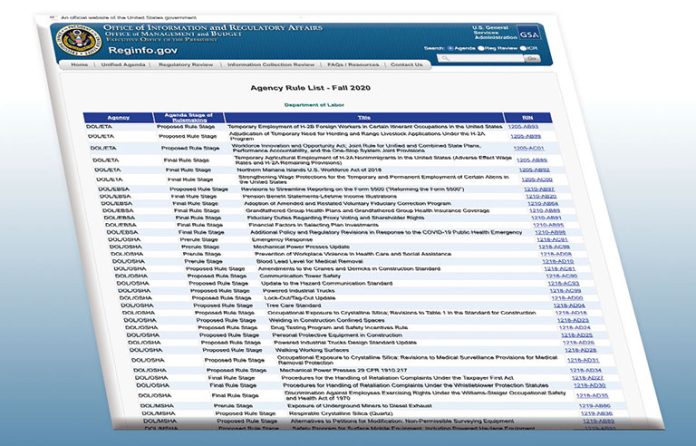
Task: Open the FAQs / Resources tab
Action: [353, 64]
